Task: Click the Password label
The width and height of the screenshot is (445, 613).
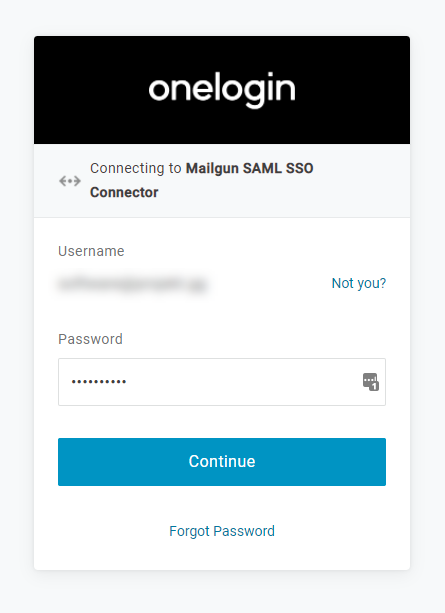Action: pos(90,339)
